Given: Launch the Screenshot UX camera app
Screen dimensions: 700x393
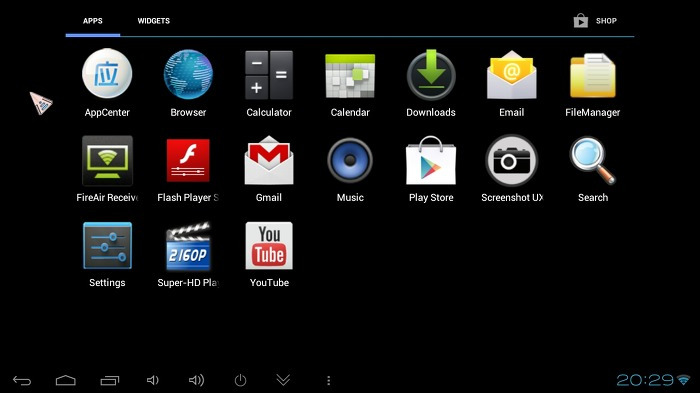Looking at the screenshot, I should [512, 160].
